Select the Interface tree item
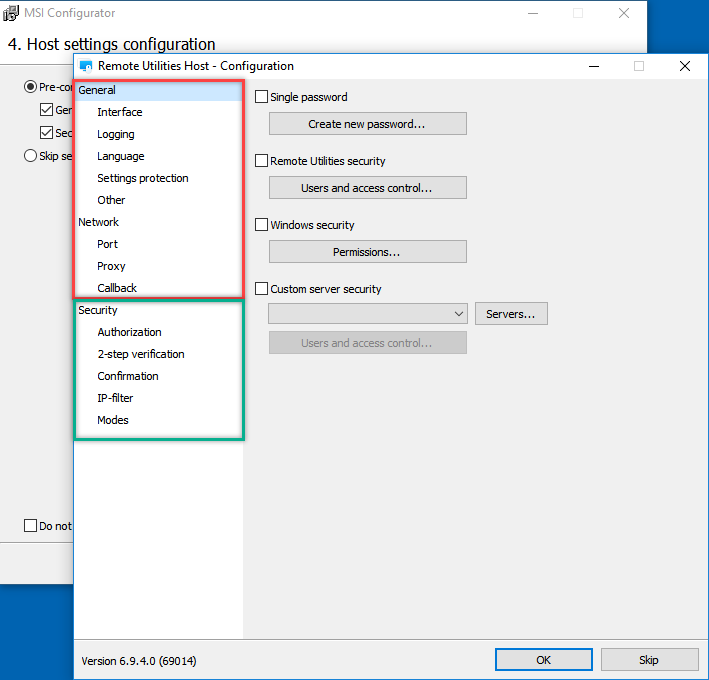The height and width of the screenshot is (680, 709). tap(120, 112)
